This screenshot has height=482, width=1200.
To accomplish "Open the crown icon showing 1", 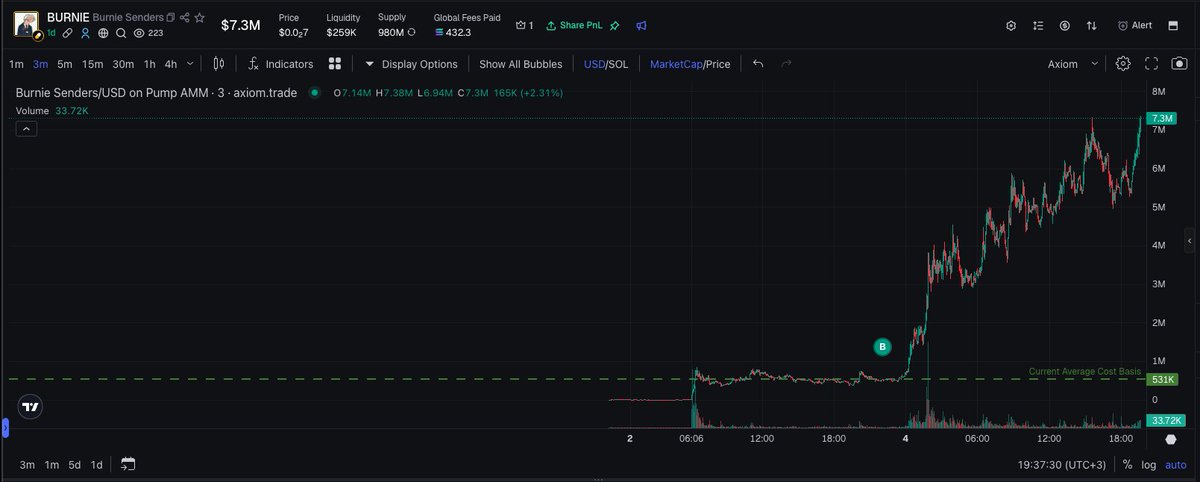I will (524, 25).
